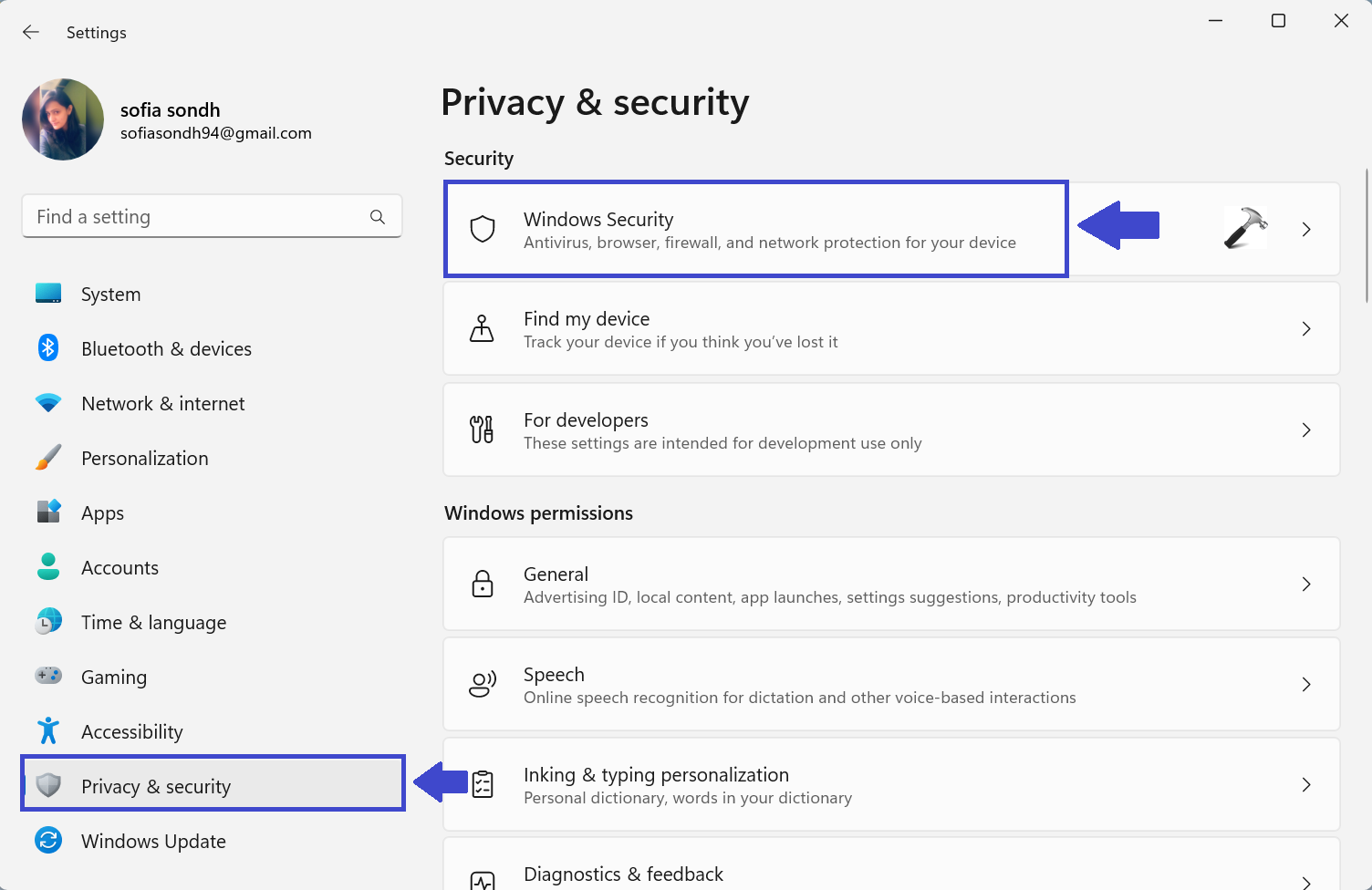The height and width of the screenshot is (890, 1372).
Task: Click the Find a setting search box
Action: (196, 217)
